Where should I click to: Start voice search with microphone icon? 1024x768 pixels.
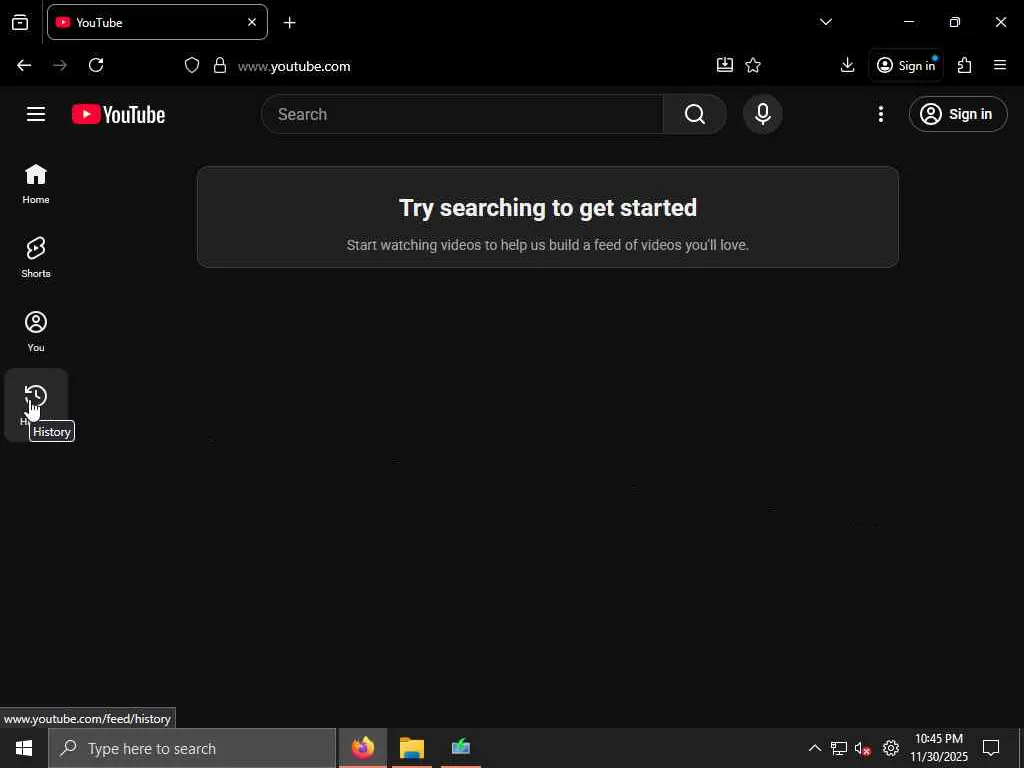pos(762,114)
